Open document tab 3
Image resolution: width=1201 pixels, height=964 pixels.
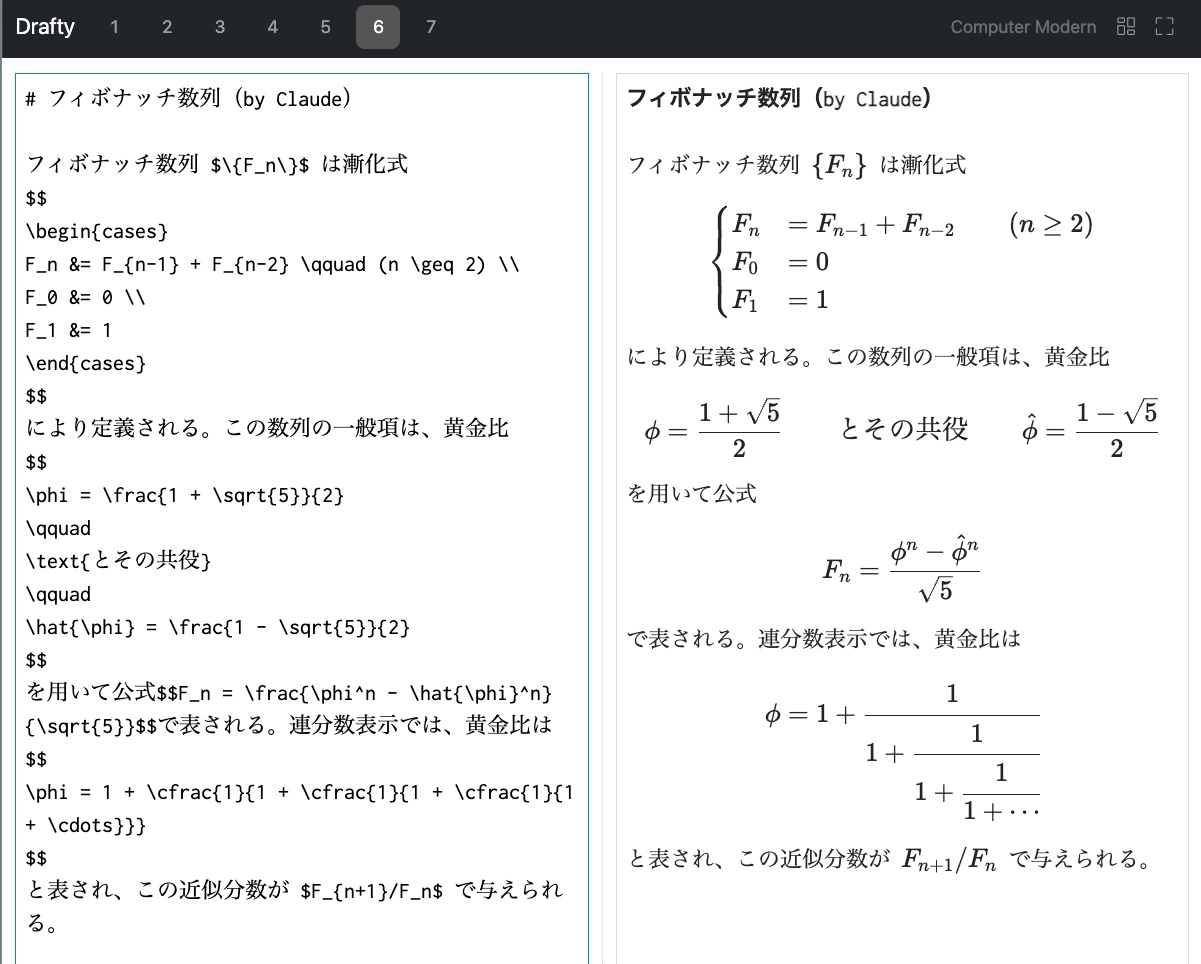pos(220,27)
